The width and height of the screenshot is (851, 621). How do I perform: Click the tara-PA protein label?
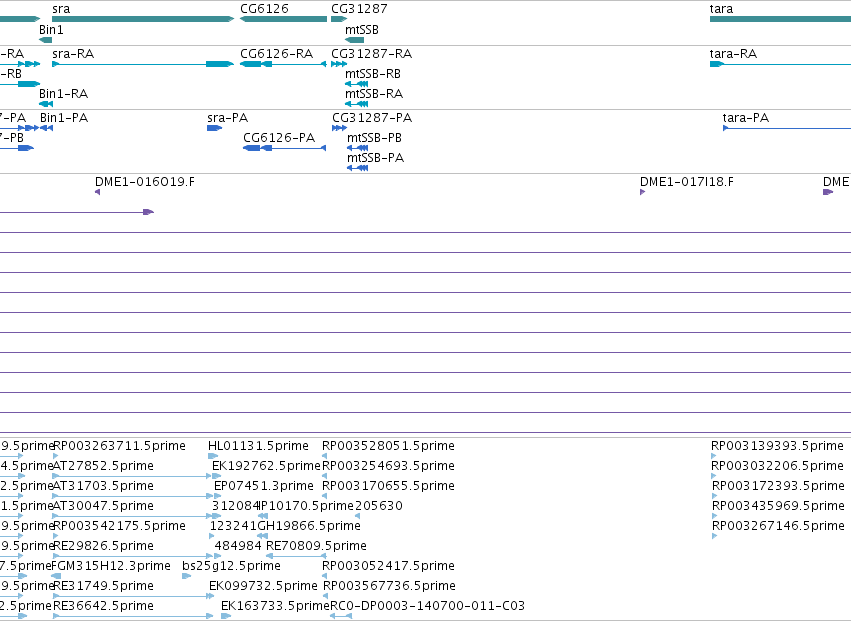tap(746, 118)
